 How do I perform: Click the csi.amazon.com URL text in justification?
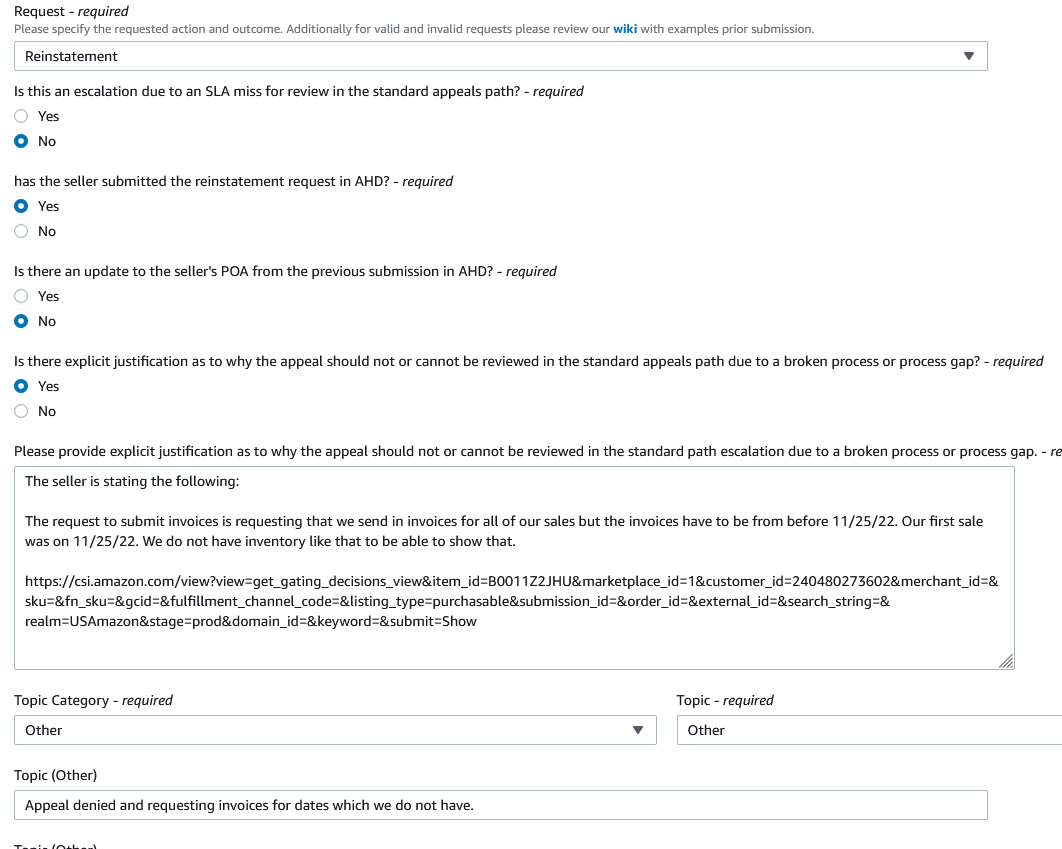coord(511,601)
